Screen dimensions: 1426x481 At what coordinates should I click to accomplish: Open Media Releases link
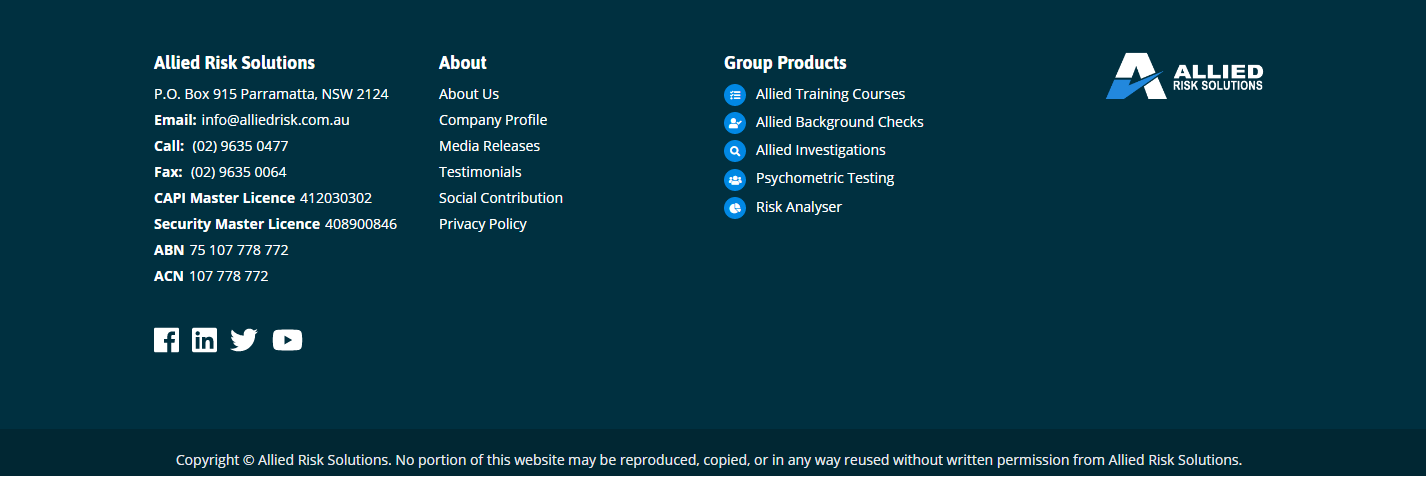pos(489,146)
